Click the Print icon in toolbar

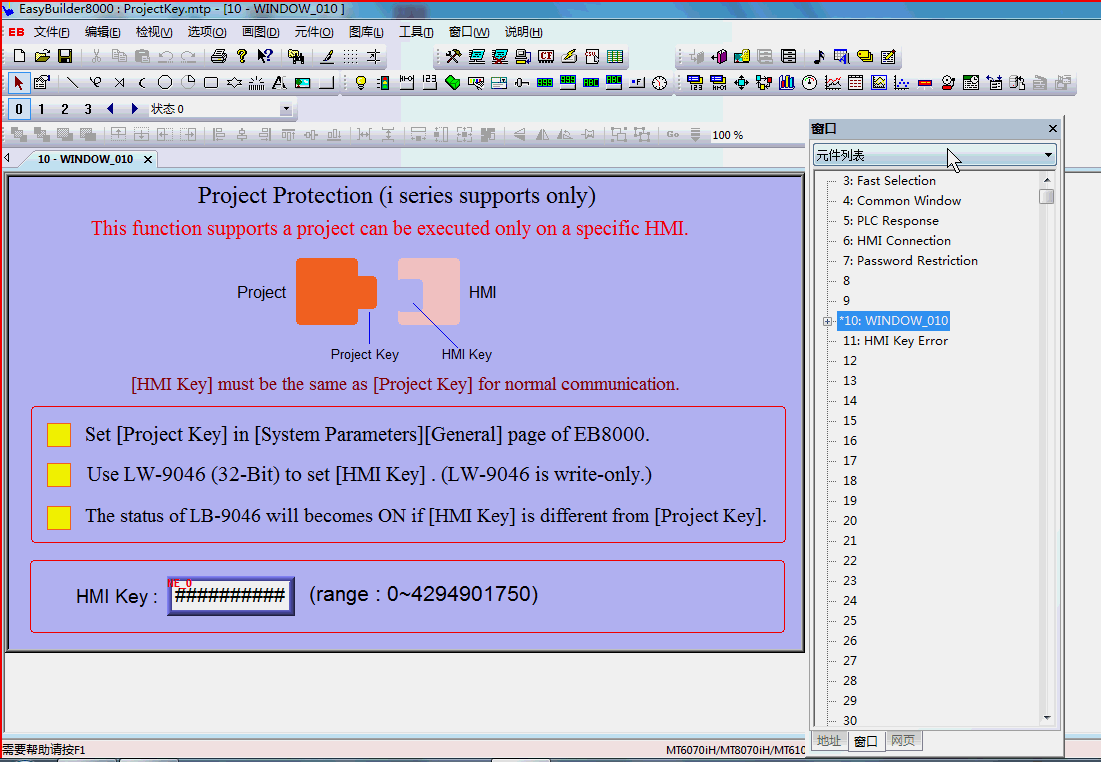[x=218, y=57]
